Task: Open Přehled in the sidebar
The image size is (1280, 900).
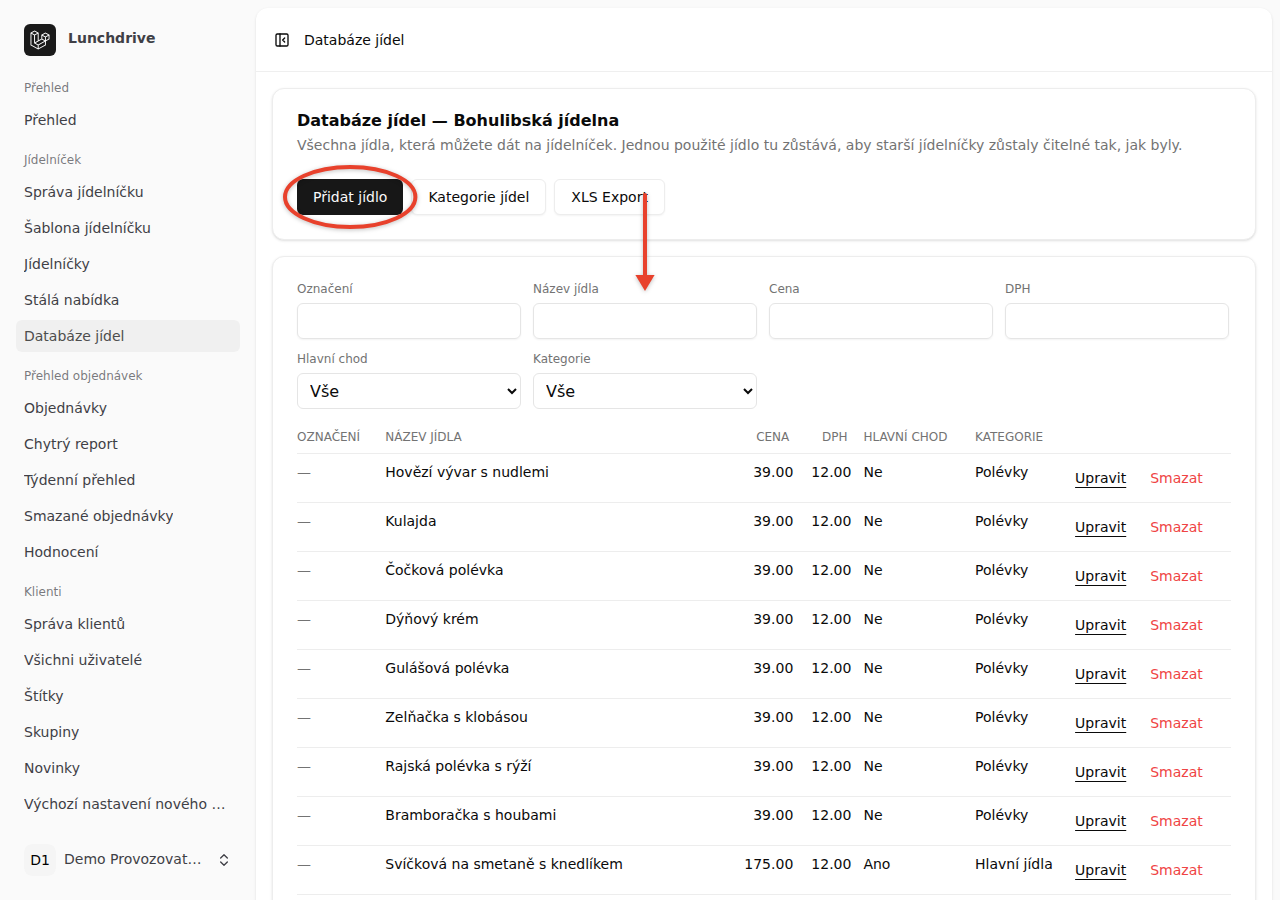Action: click(128, 120)
